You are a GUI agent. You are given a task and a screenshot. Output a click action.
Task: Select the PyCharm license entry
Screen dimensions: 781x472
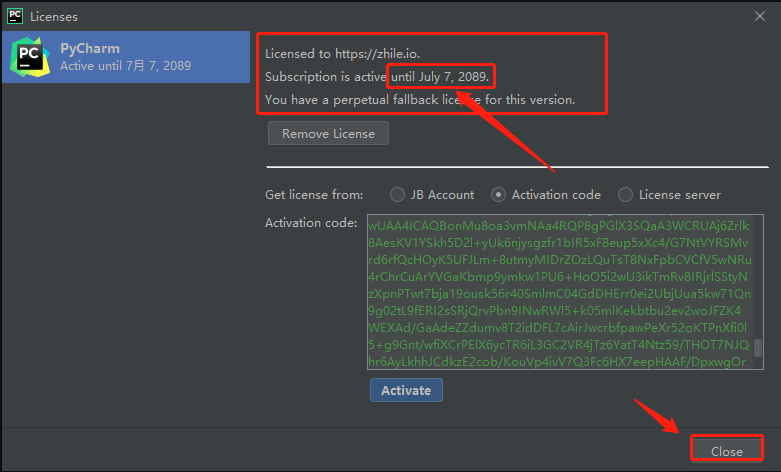point(126,57)
